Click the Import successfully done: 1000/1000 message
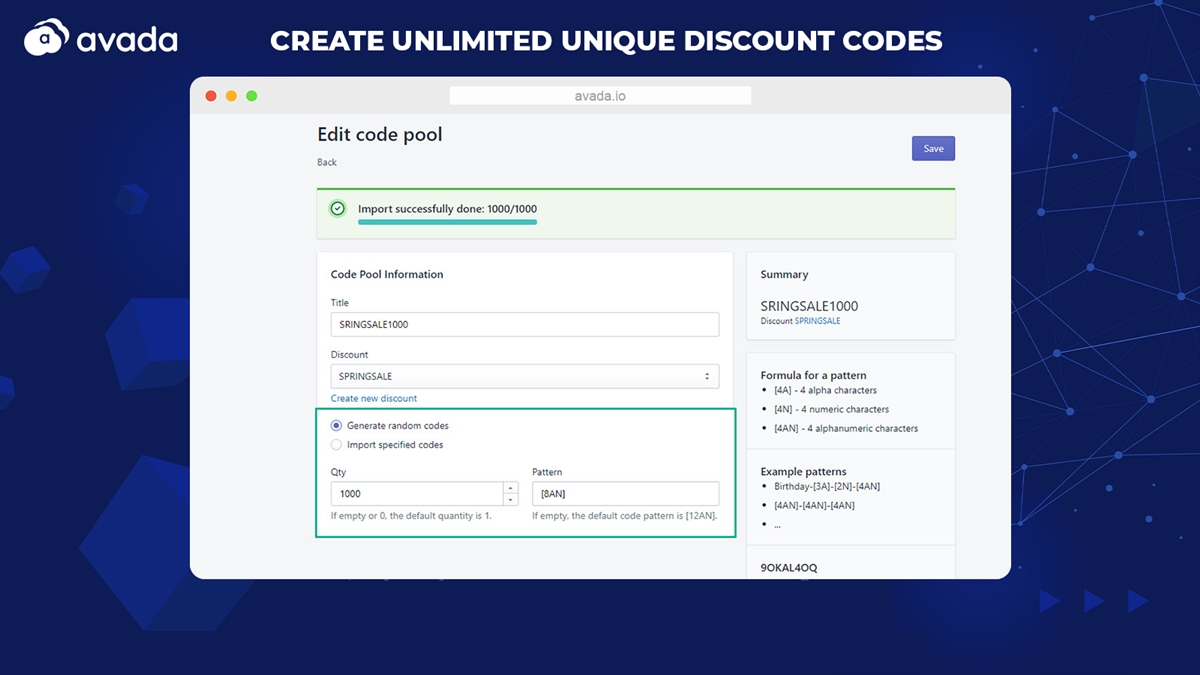This screenshot has height=675, width=1200. point(447,208)
